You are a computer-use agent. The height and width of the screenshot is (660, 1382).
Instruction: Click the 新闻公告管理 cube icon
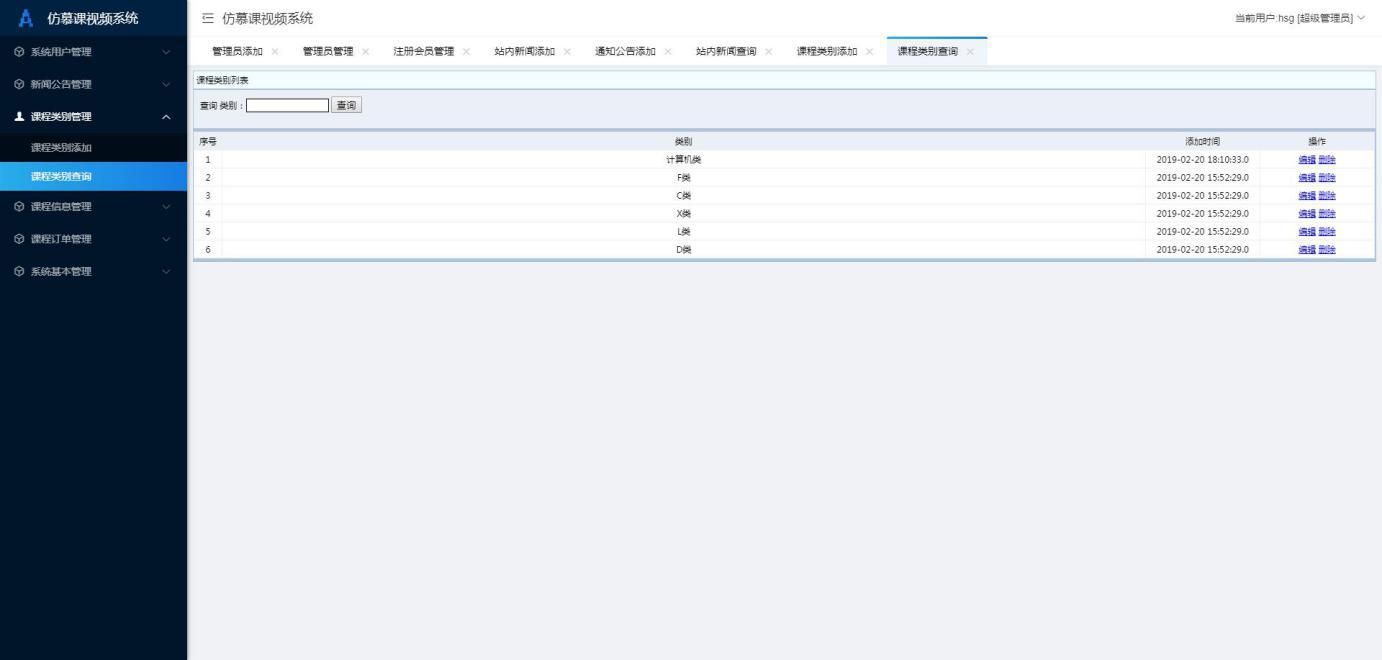click(x=19, y=84)
